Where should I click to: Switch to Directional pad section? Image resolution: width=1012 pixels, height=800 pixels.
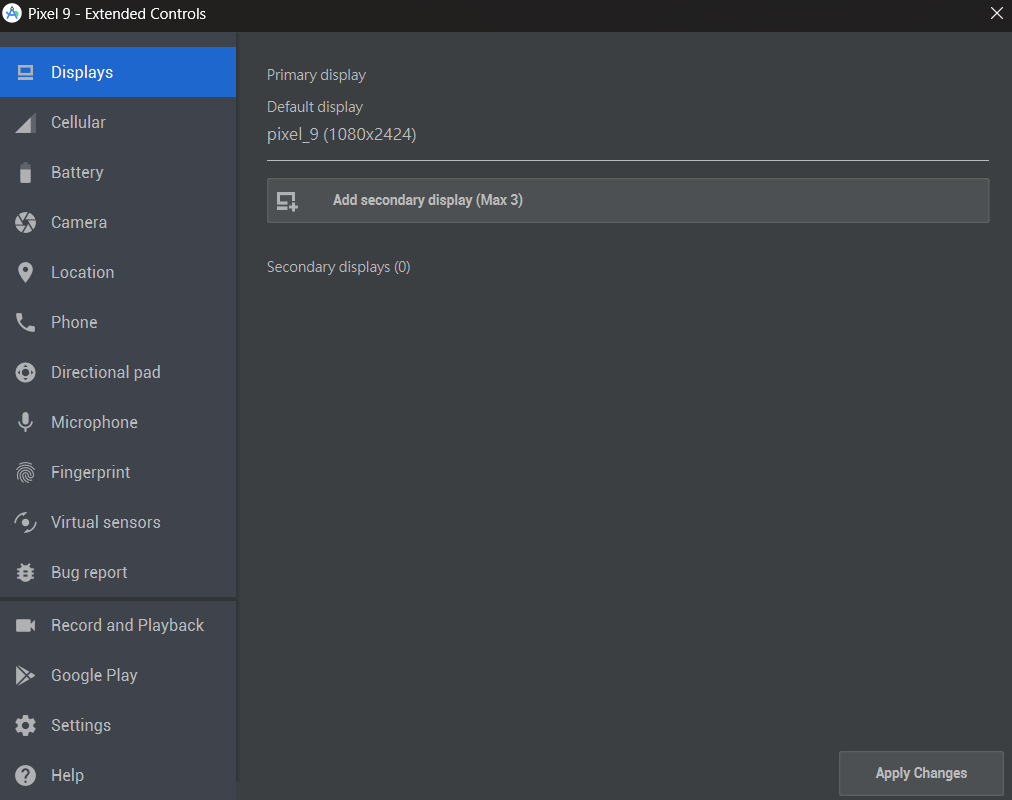pyautogui.click(x=118, y=372)
